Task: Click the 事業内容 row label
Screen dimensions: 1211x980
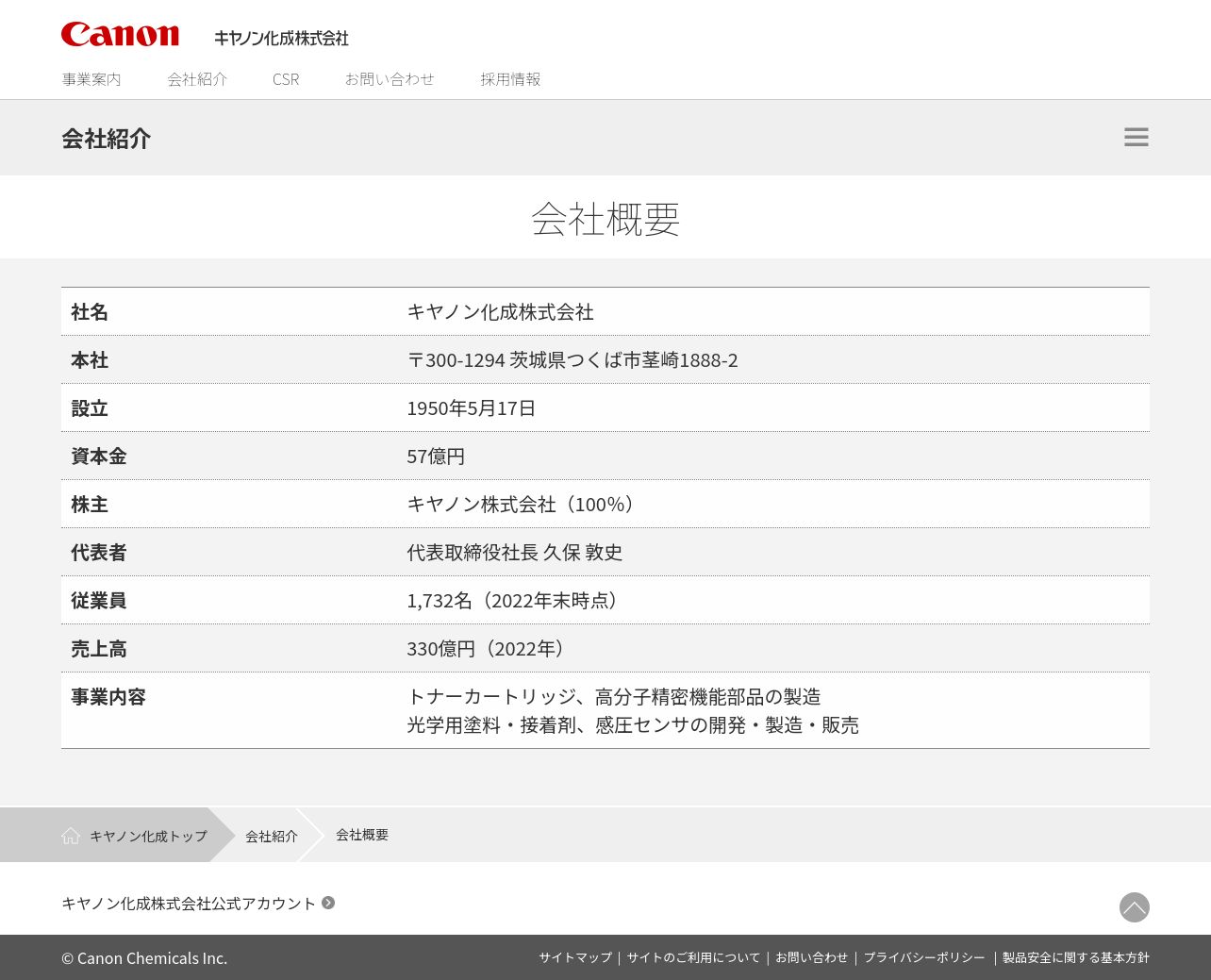Action: coord(108,697)
